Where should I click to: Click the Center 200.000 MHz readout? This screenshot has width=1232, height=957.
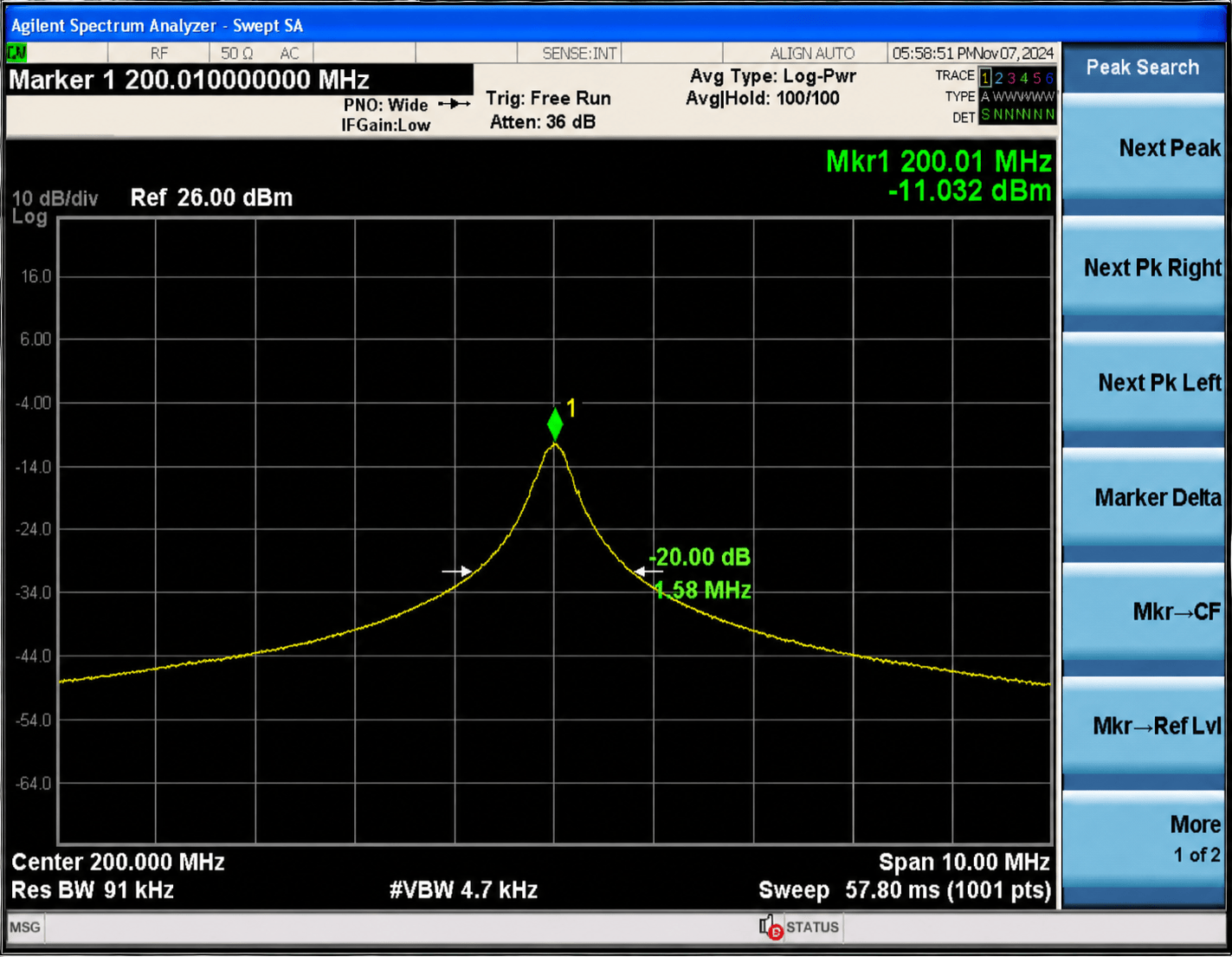click(118, 863)
